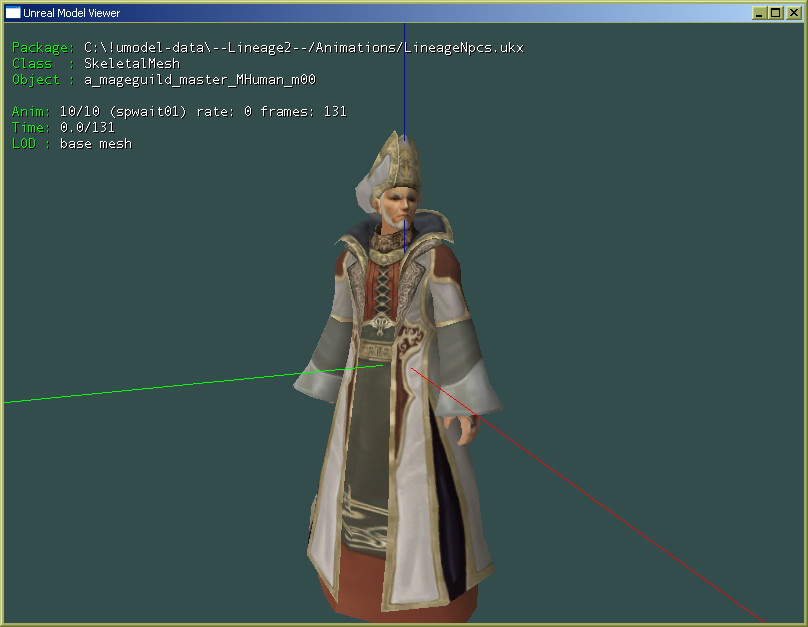Click the object name a_mageguild_master_MHuman_m00
This screenshot has height=627, width=808.
pos(199,80)
